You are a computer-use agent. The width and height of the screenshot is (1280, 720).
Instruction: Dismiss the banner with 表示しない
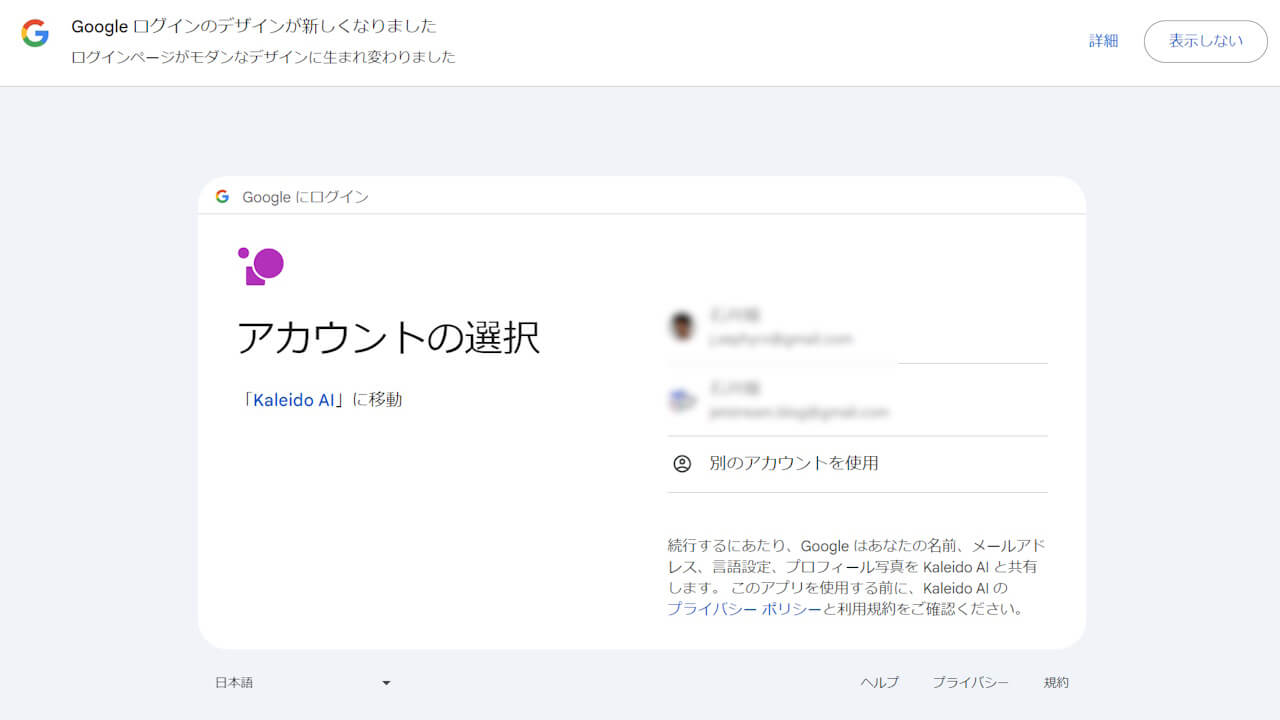click(1206, 41)
